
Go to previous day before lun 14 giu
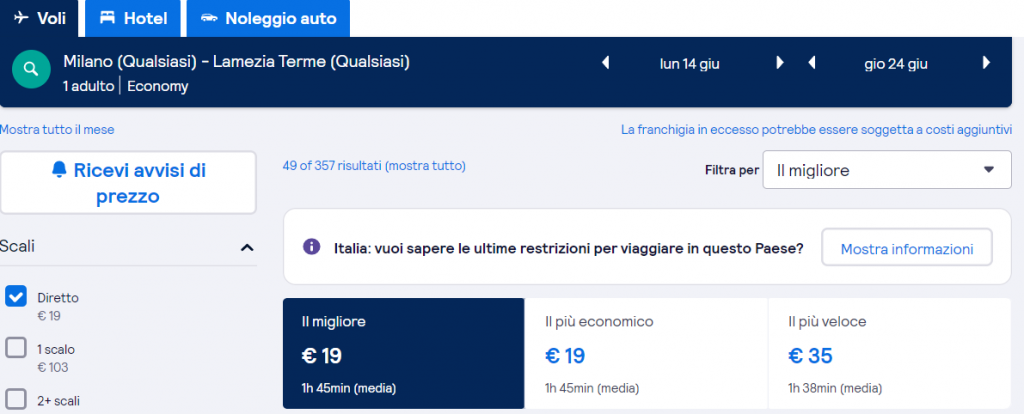(605, 63)
